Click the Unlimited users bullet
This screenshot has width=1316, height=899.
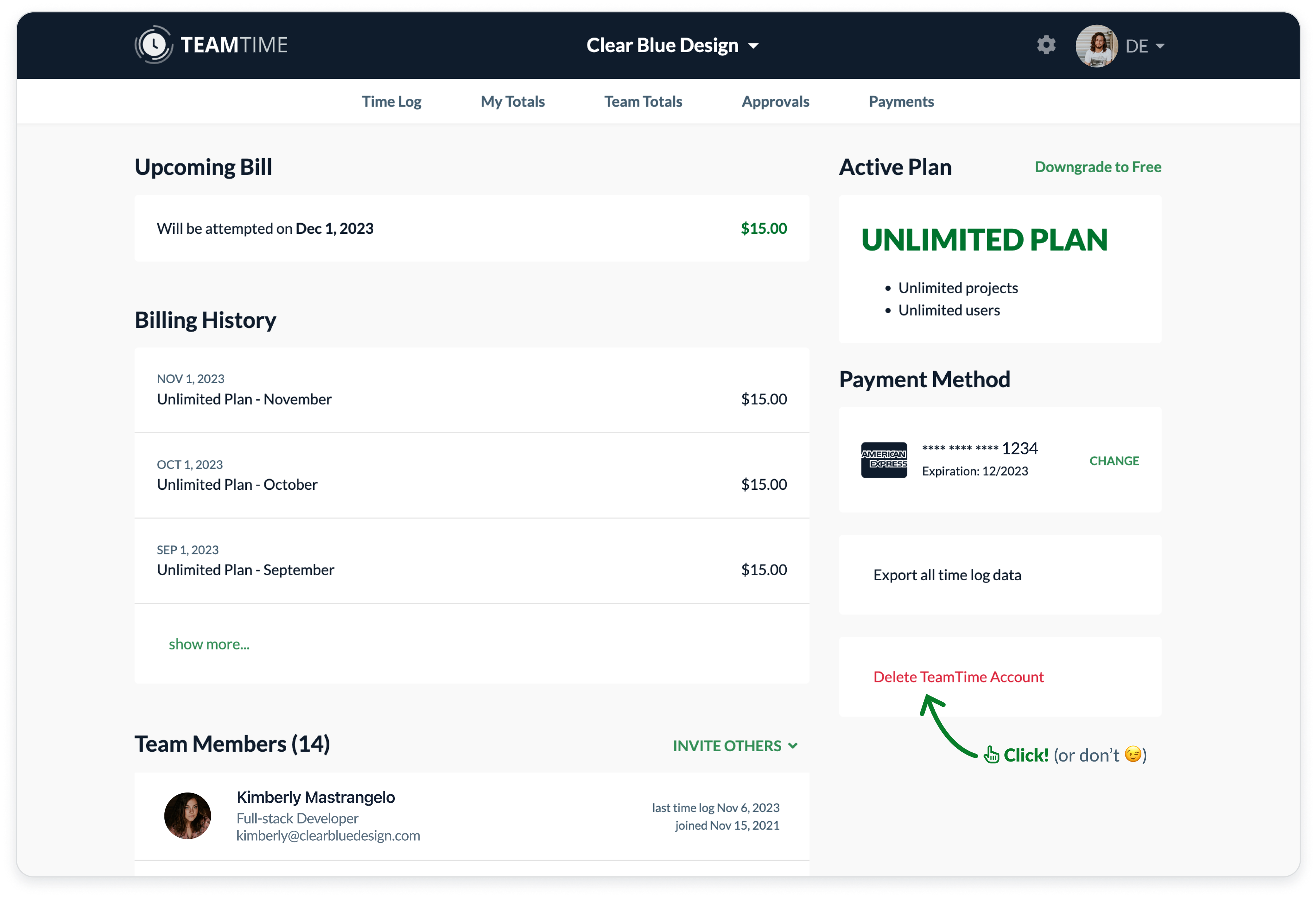click(949, 310)
